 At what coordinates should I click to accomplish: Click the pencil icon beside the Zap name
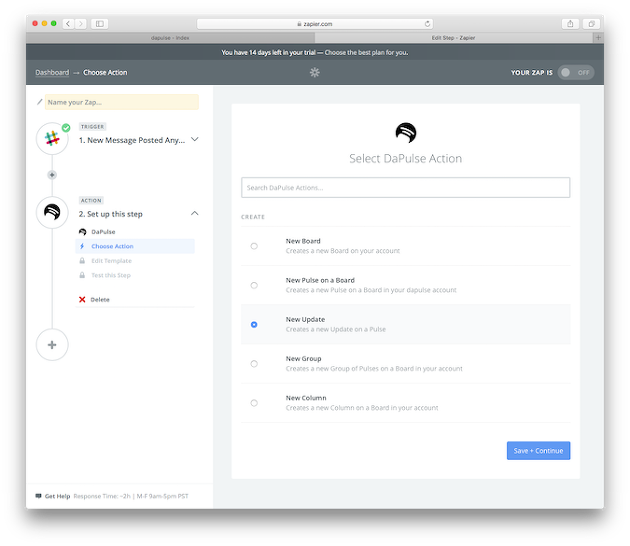click(x=39, y=102)
